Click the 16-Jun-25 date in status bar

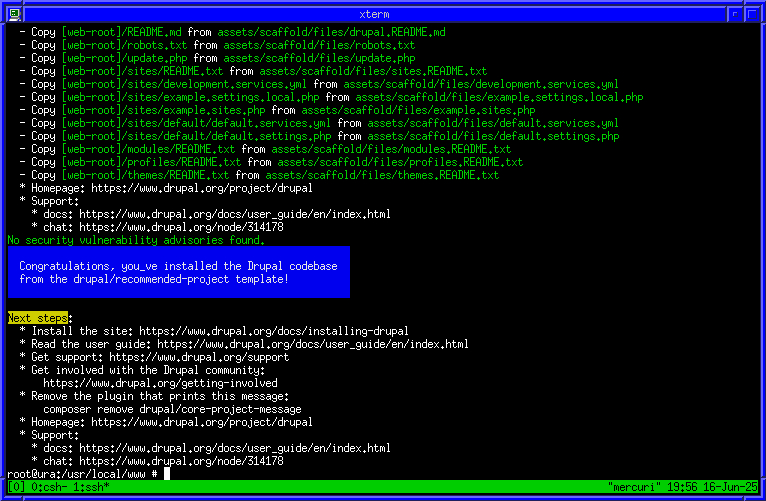point(730,487)
